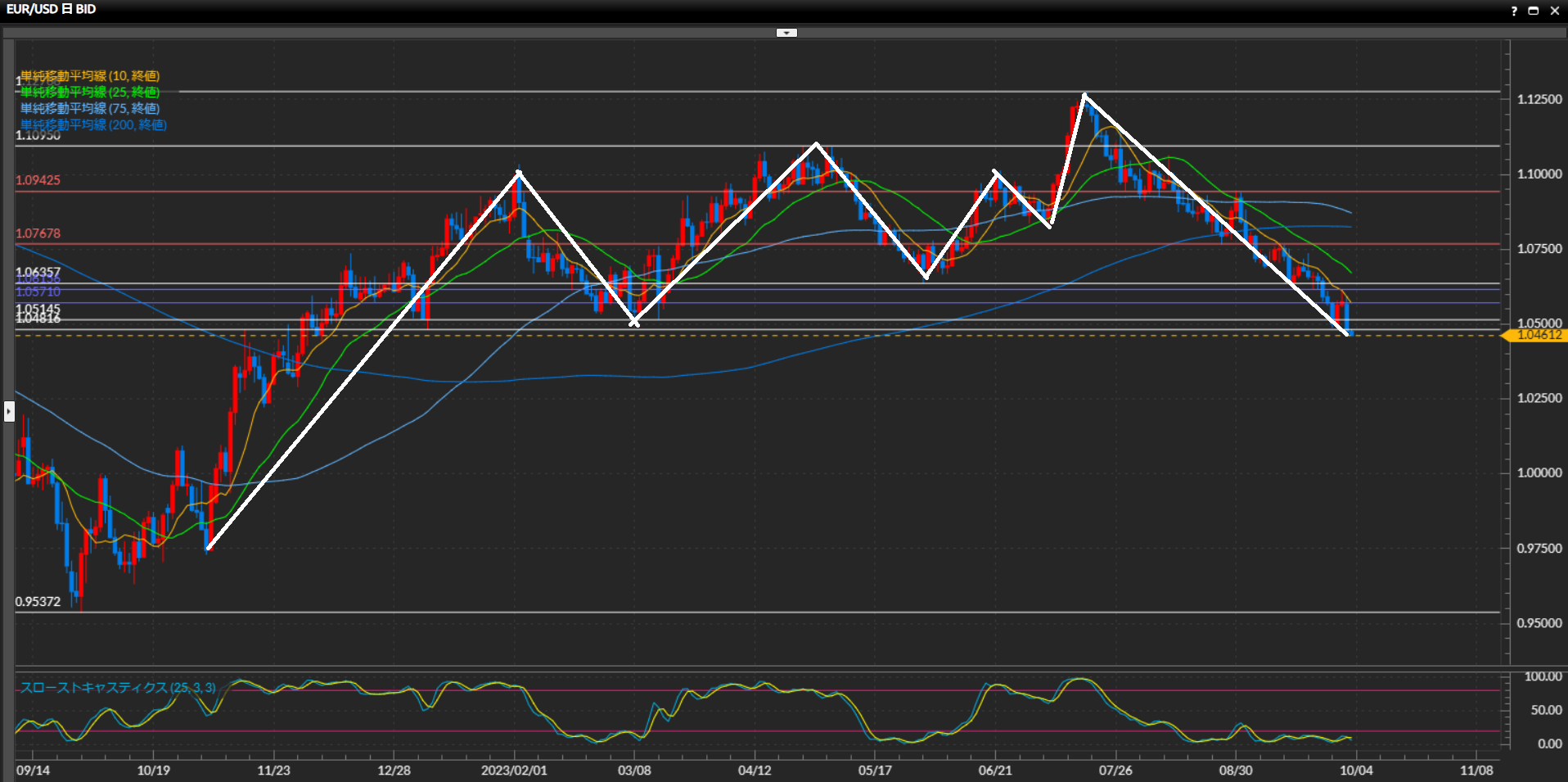
Task: Click the 2023/02/01 date on time axis
Action: coord(514,771)
